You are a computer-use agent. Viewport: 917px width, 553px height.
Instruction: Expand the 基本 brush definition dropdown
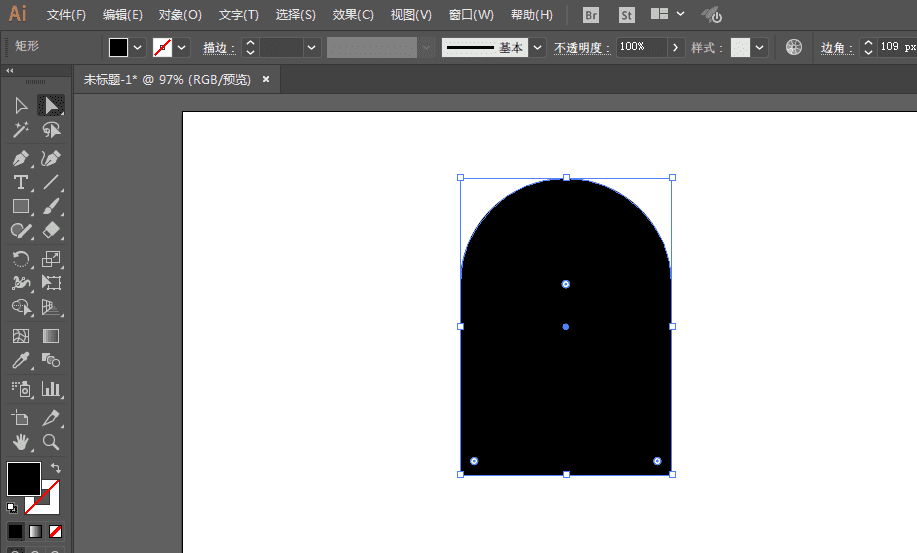point(538,47)
